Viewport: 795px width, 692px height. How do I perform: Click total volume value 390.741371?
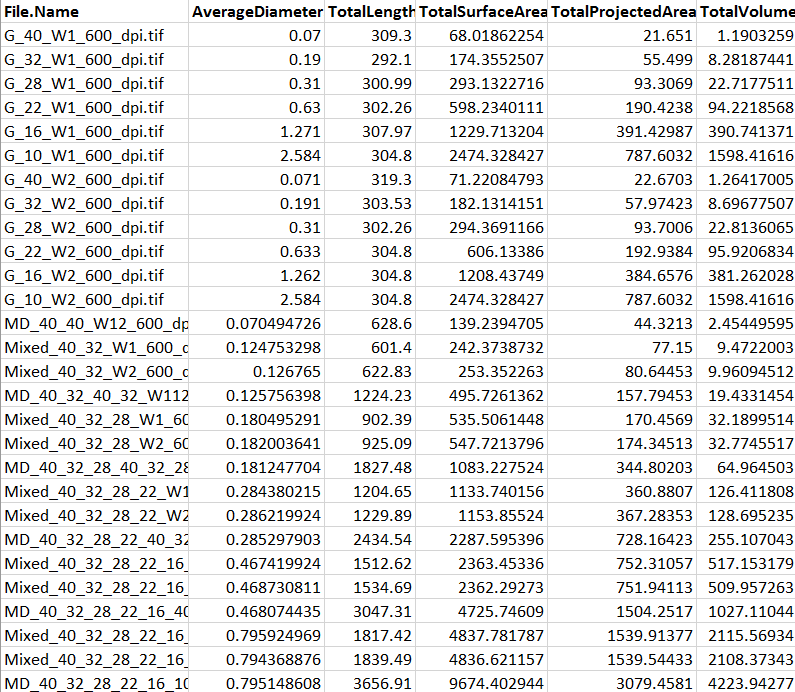coord(746,131)
